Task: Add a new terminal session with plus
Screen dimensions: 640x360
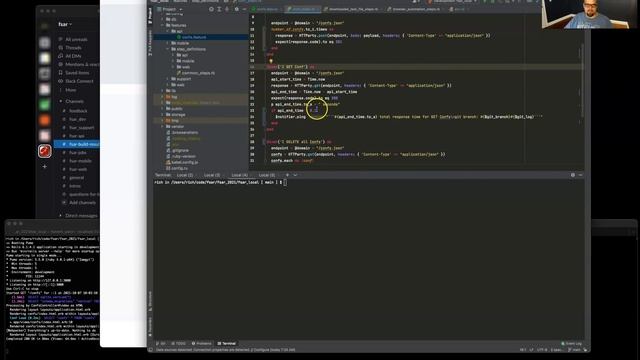Action: tap(287, 175)
